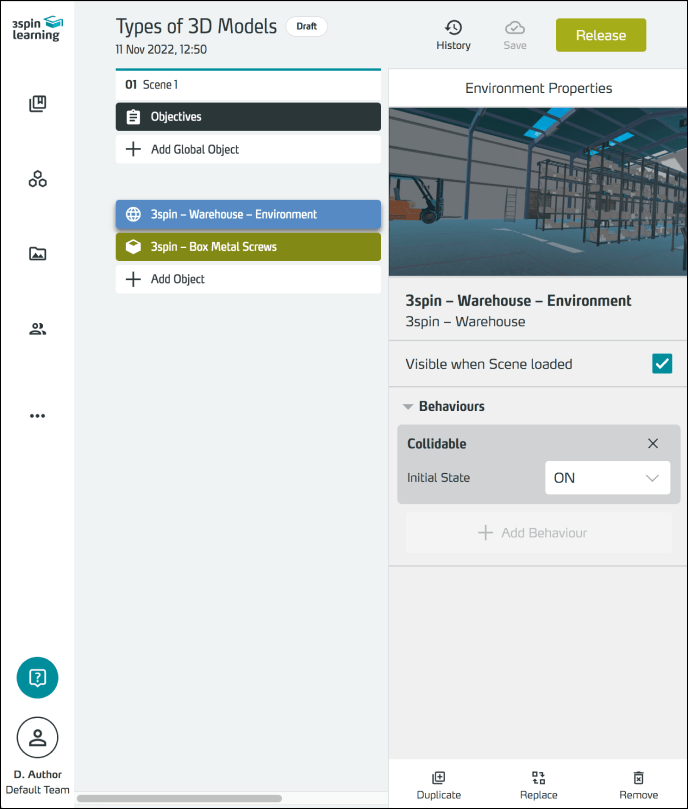Click Add Global Object
Image resolution: width=688 pixels, height=809 pixels.
pyautogui.click(x=248, y=149)
